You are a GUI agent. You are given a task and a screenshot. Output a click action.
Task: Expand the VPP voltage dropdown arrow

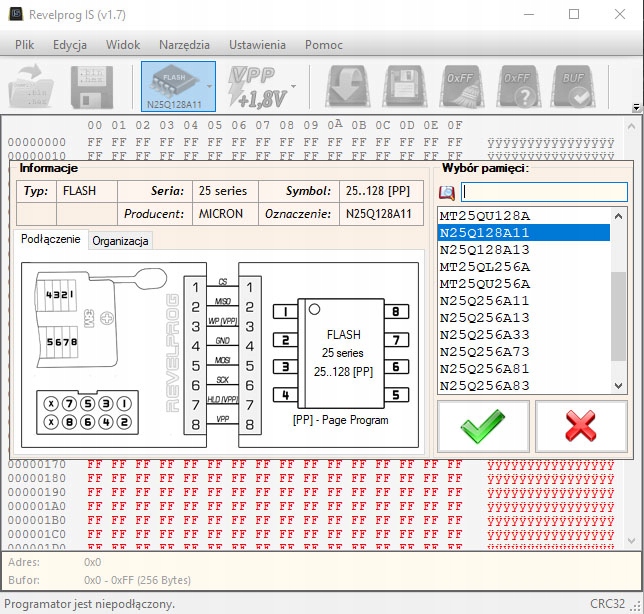click(293, 87)
